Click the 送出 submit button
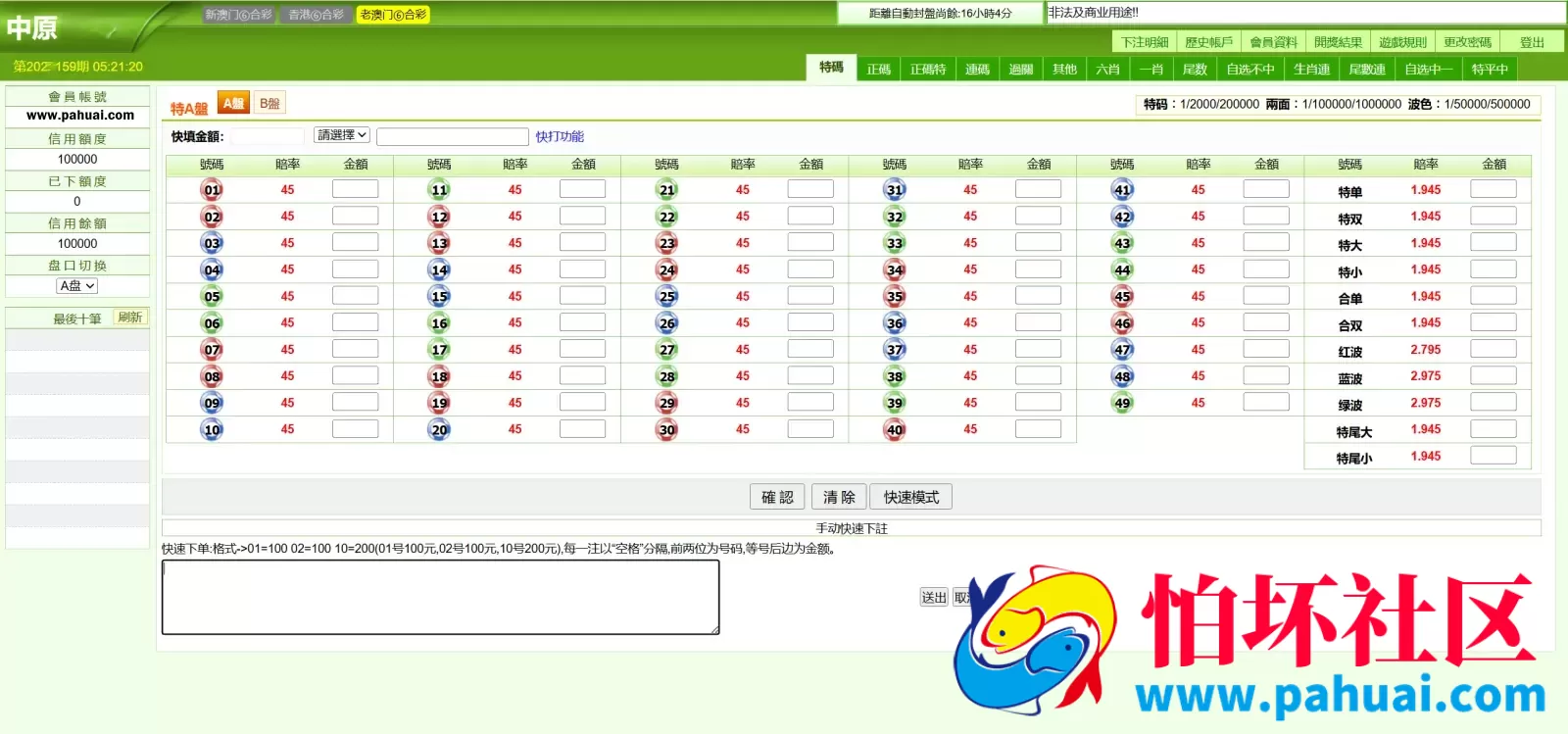 click(934, 597)
